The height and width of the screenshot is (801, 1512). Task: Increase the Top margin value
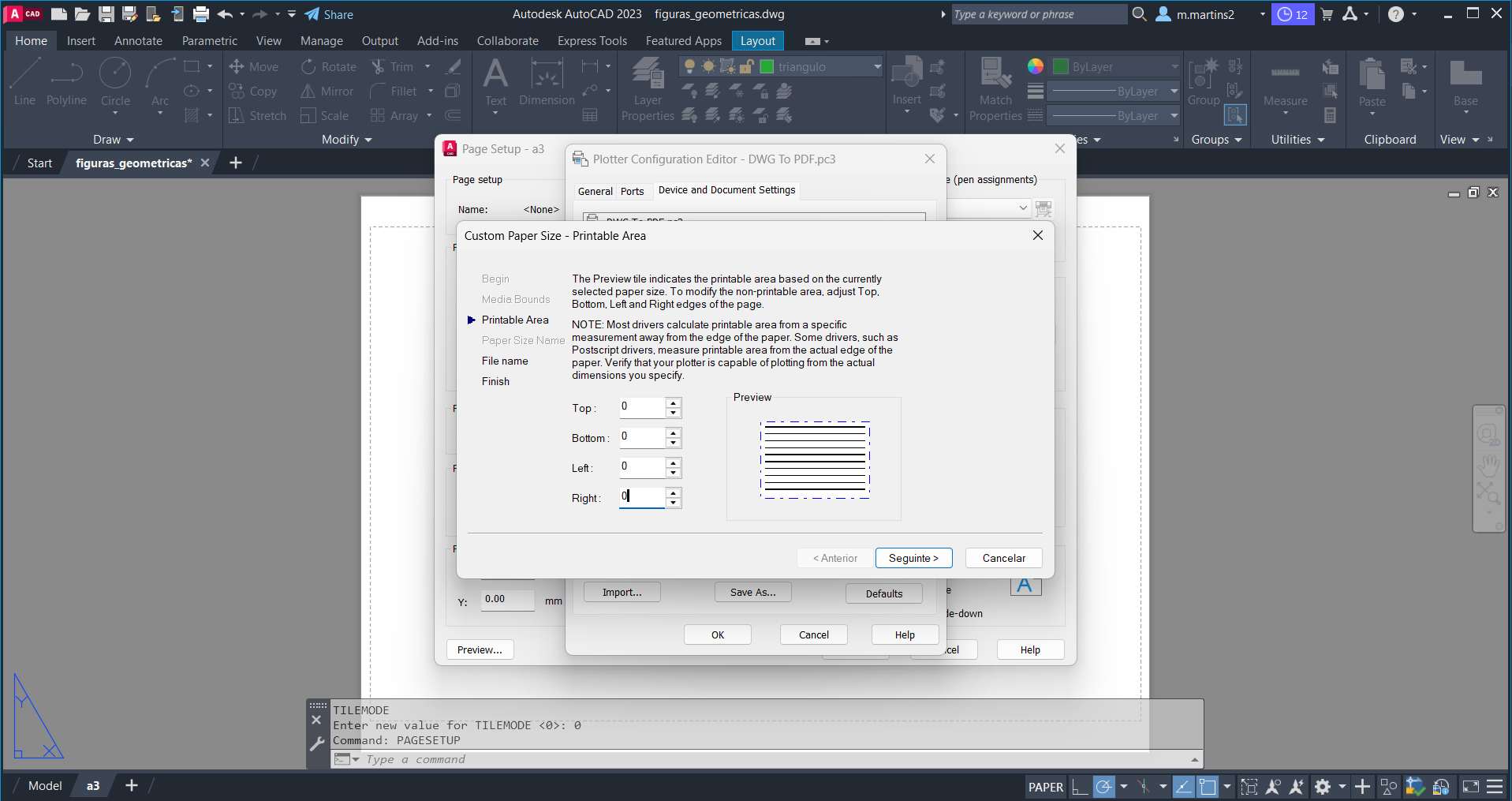pyautogui.click(x=673, y=403)
